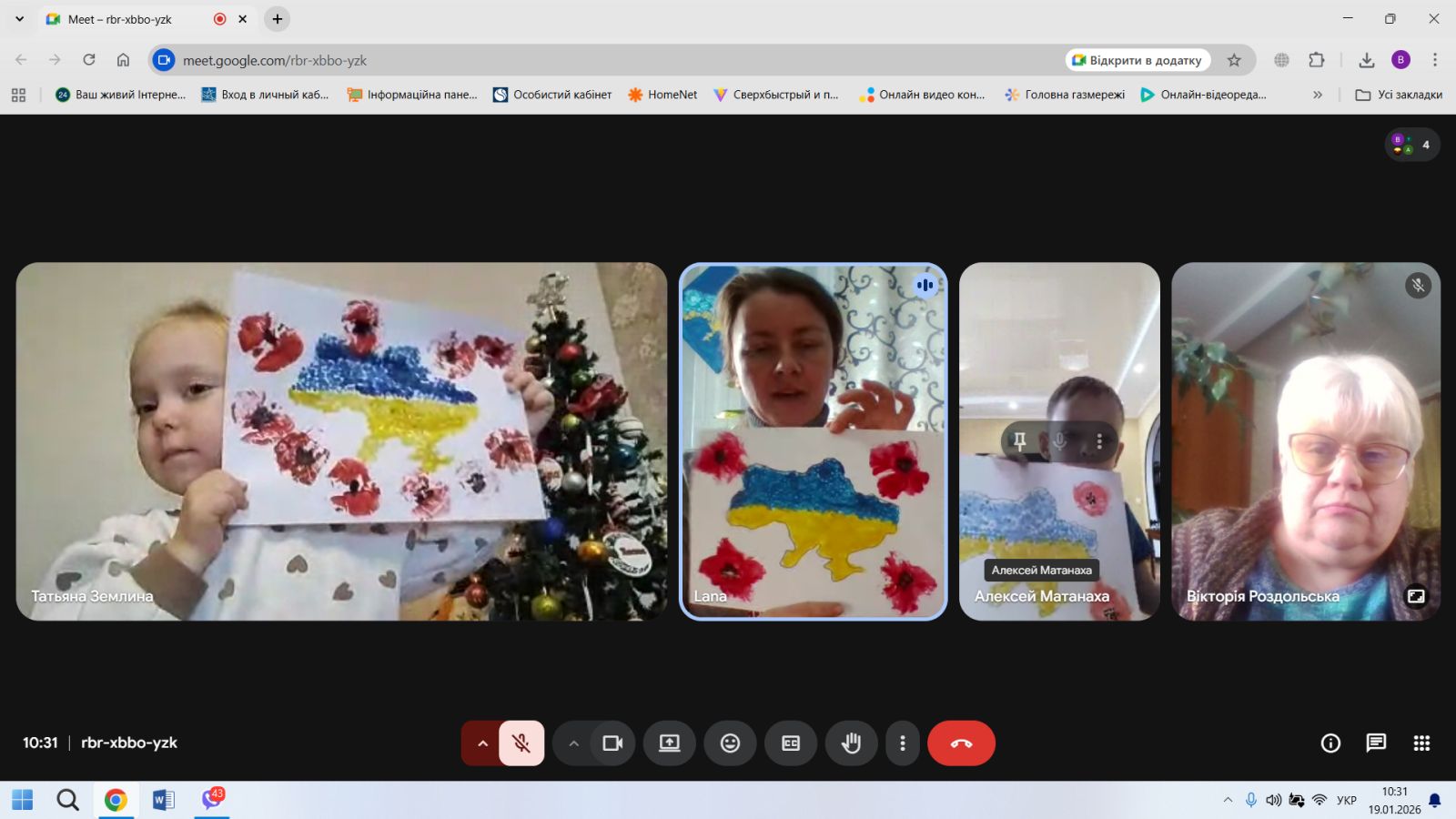Open more options three-dot menu
The image size is (1456, 819).
click(x=902, y=743)
